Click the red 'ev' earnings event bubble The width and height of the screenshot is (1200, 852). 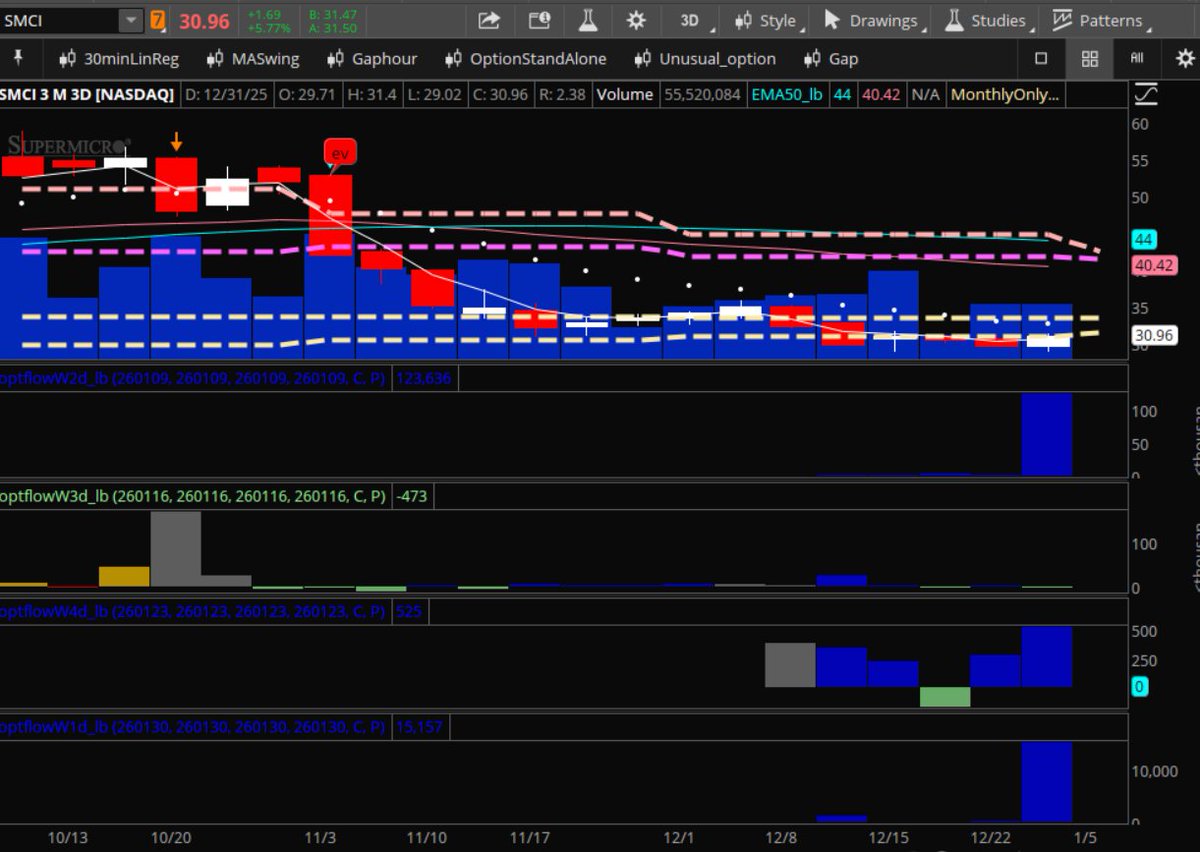pyautogui.click(x=340, y=153)
